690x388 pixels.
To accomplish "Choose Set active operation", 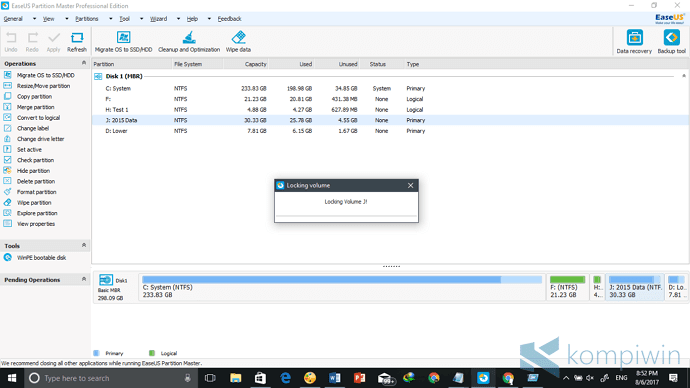I will pos(29,150).
